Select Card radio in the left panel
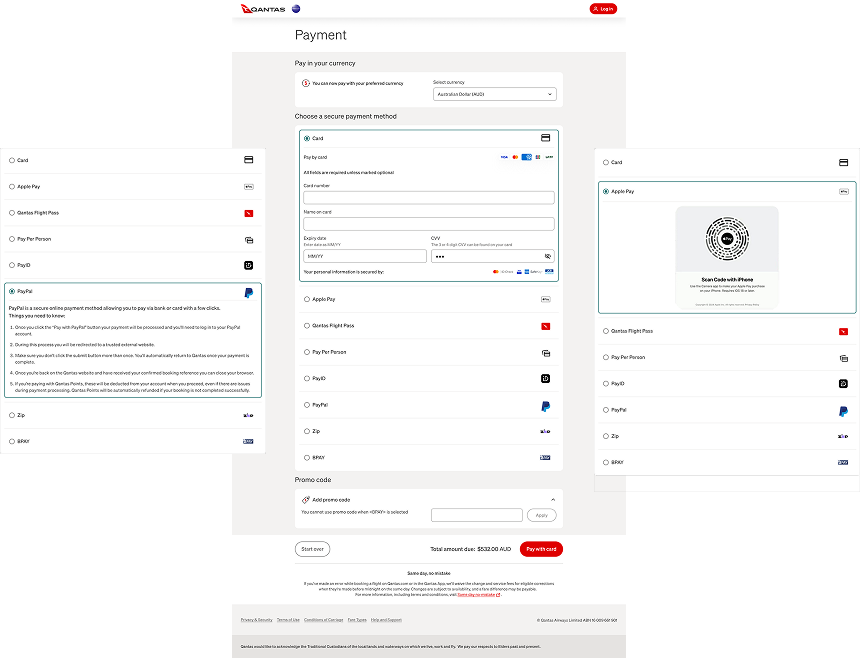This screenshot has width=860, height=658. point(12,160)
